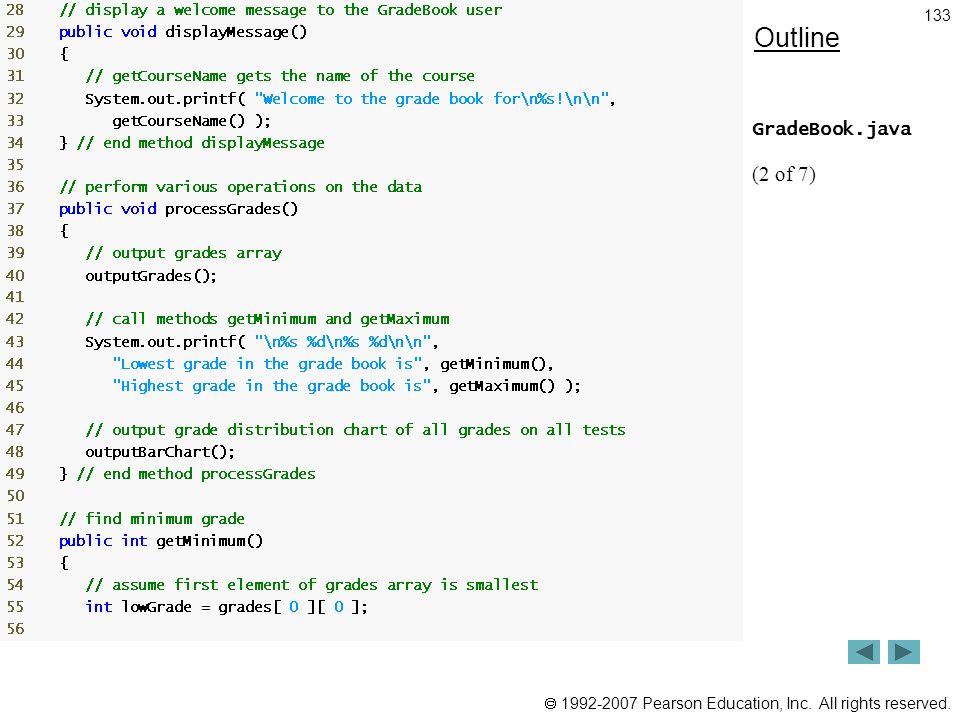The image size is (960, 720).
Task: Click the "outputBarChart();" call
Action: (x=160, y=452)
